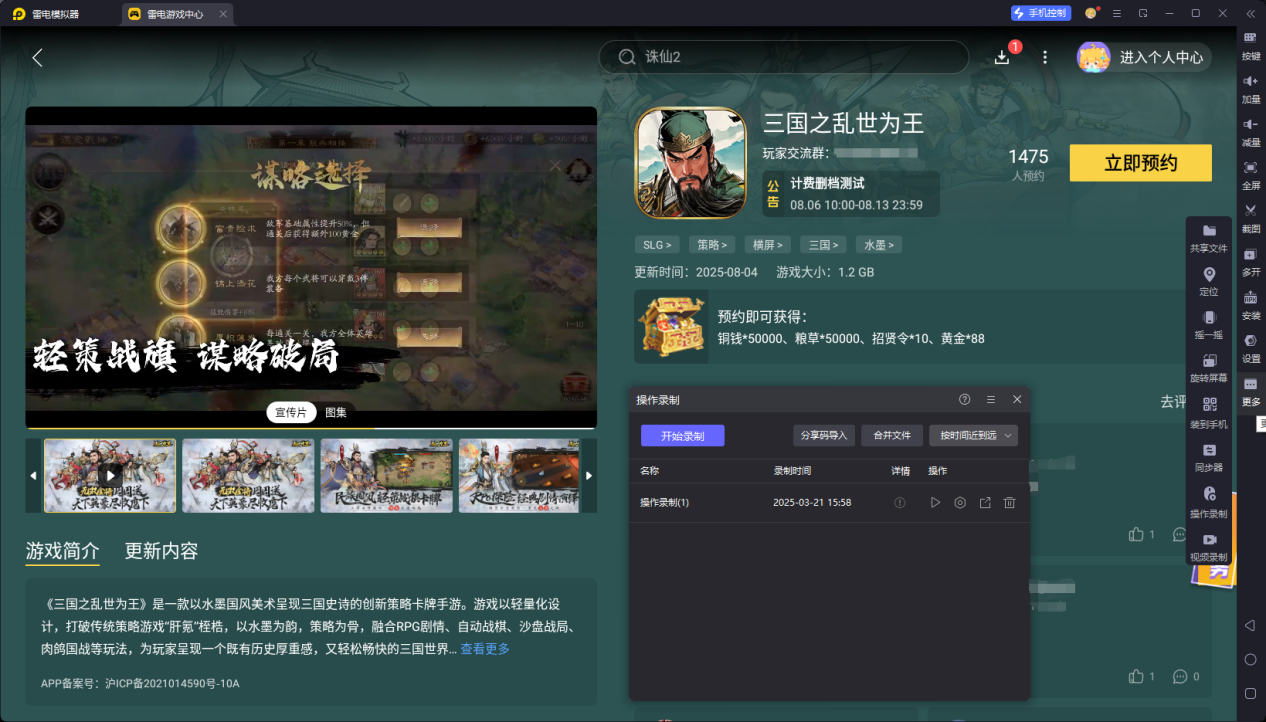Select the first video thumbnail with play icon

pos(110,476)
